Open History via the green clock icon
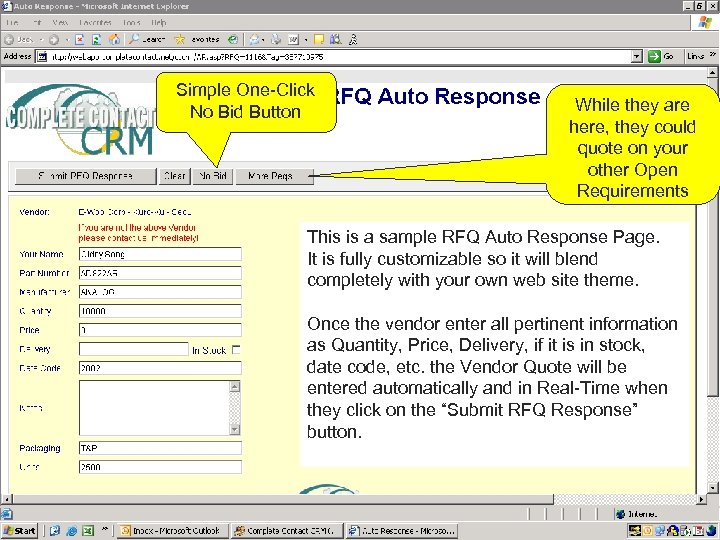 pos(233,40)
